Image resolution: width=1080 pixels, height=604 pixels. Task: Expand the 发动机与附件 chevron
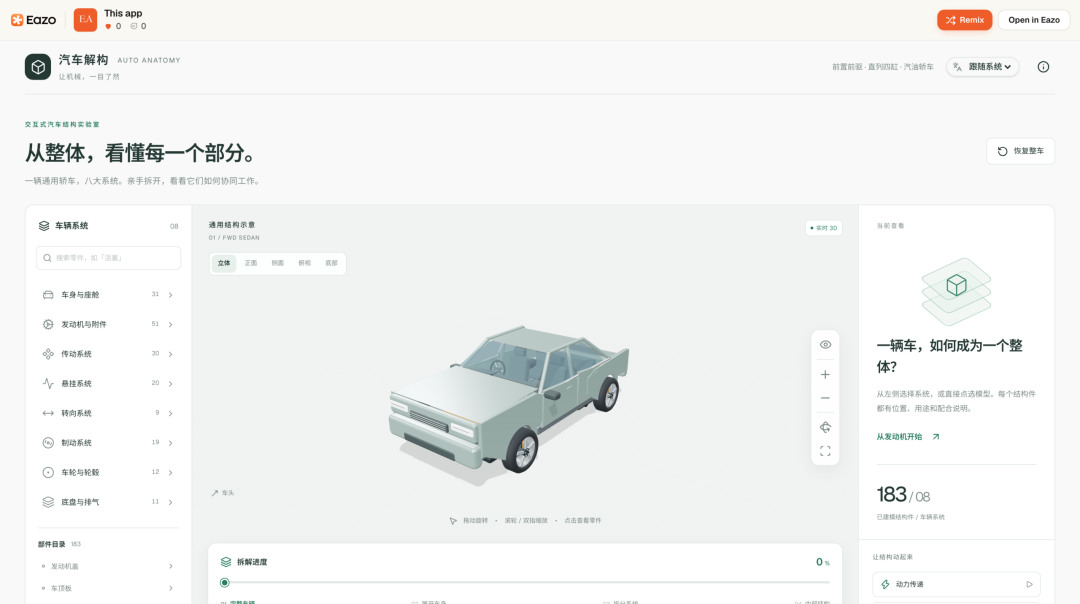[171, 324]
